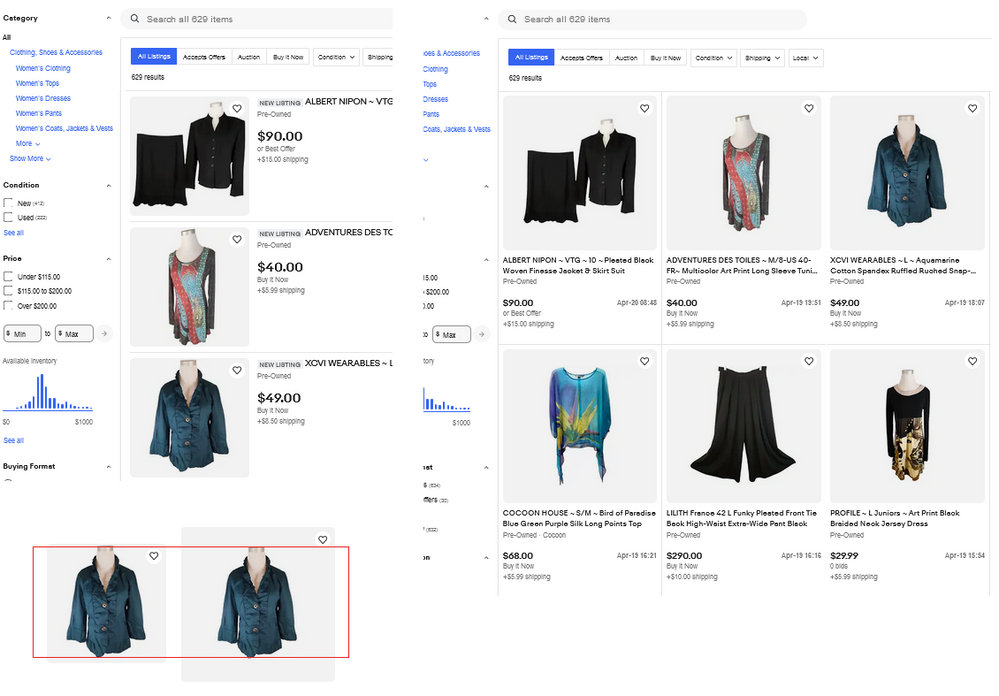Add the COCOON HOUSE top to watchlist
Image resolution: width=999 pixels, height=696 pixels.
coord(644,361)
